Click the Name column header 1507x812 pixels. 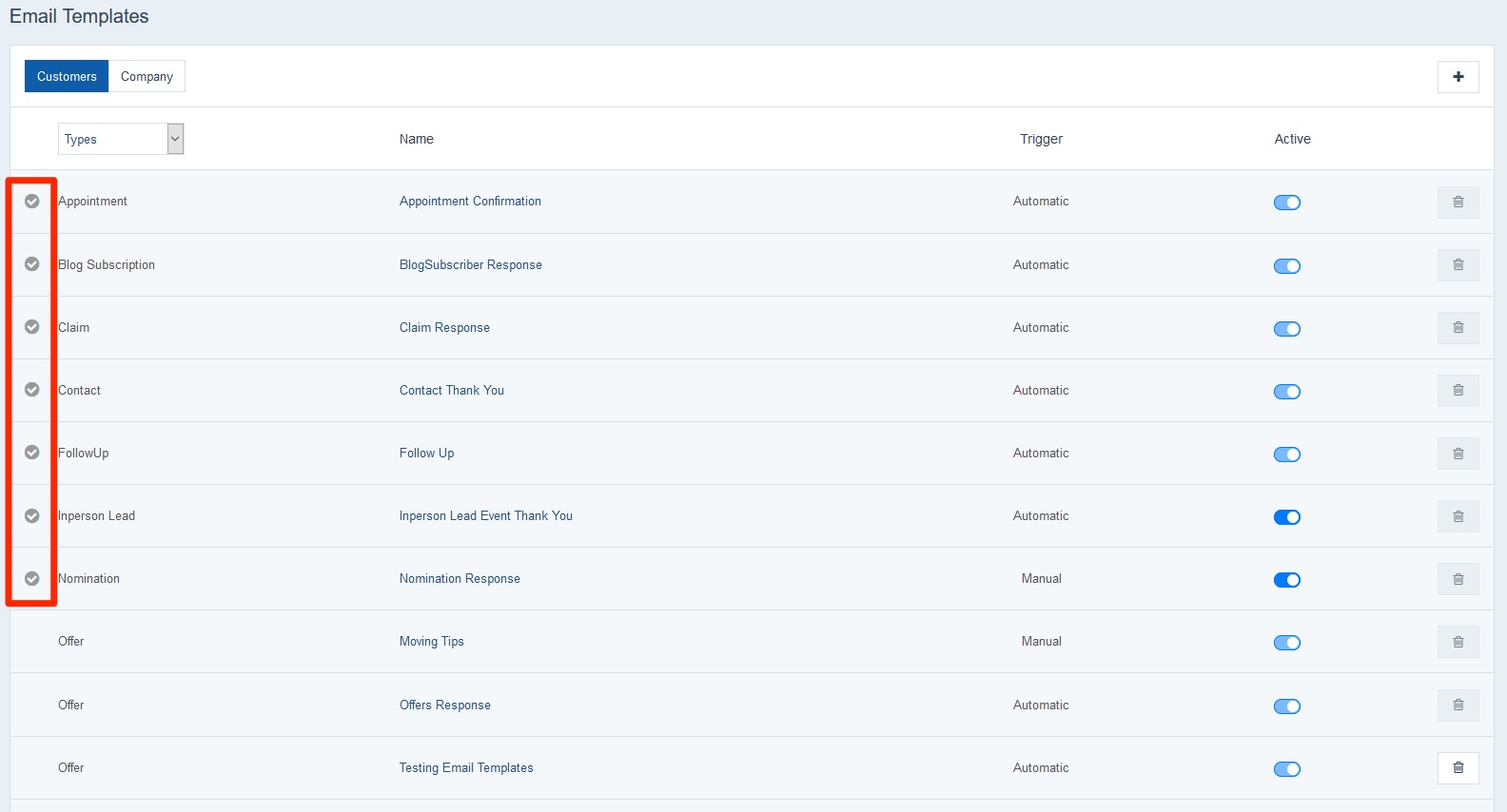point(417,139)
